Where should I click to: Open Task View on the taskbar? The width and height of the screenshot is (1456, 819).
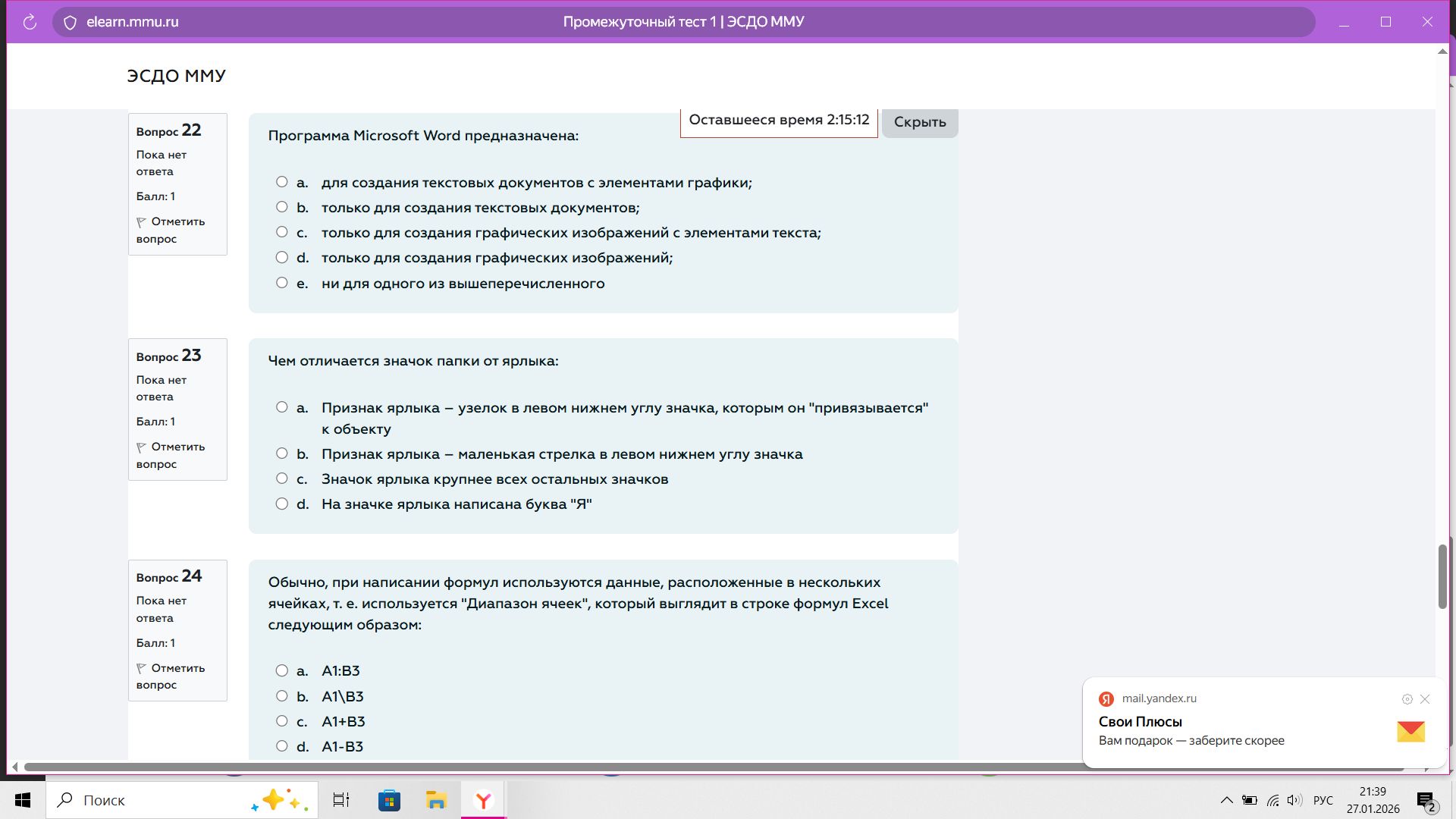[341, 800]
